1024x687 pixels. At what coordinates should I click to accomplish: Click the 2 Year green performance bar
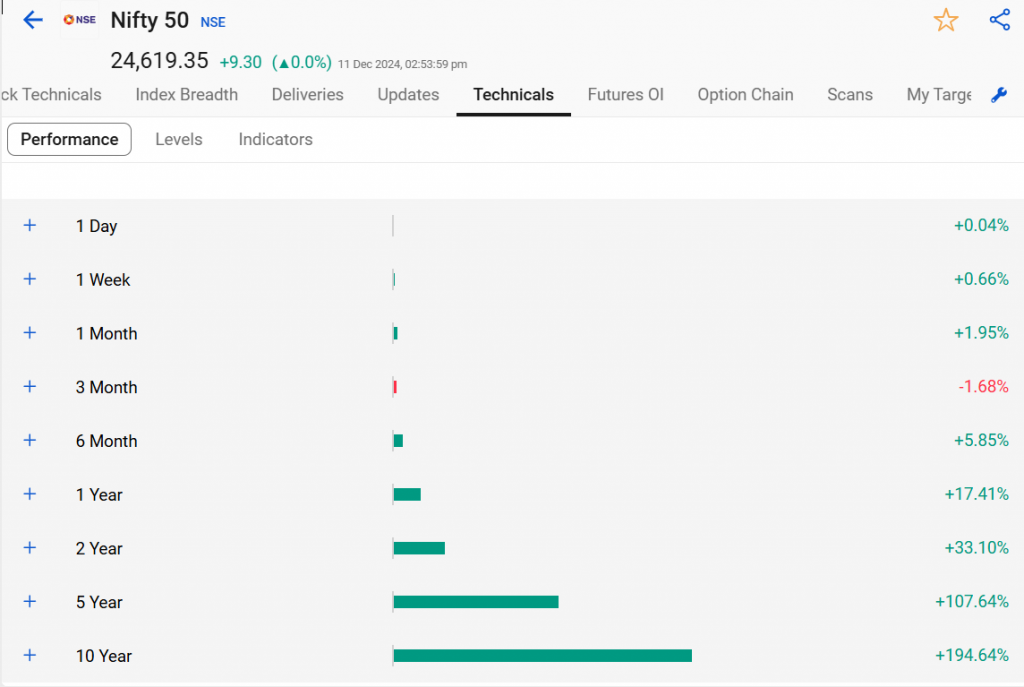(419, 548)
